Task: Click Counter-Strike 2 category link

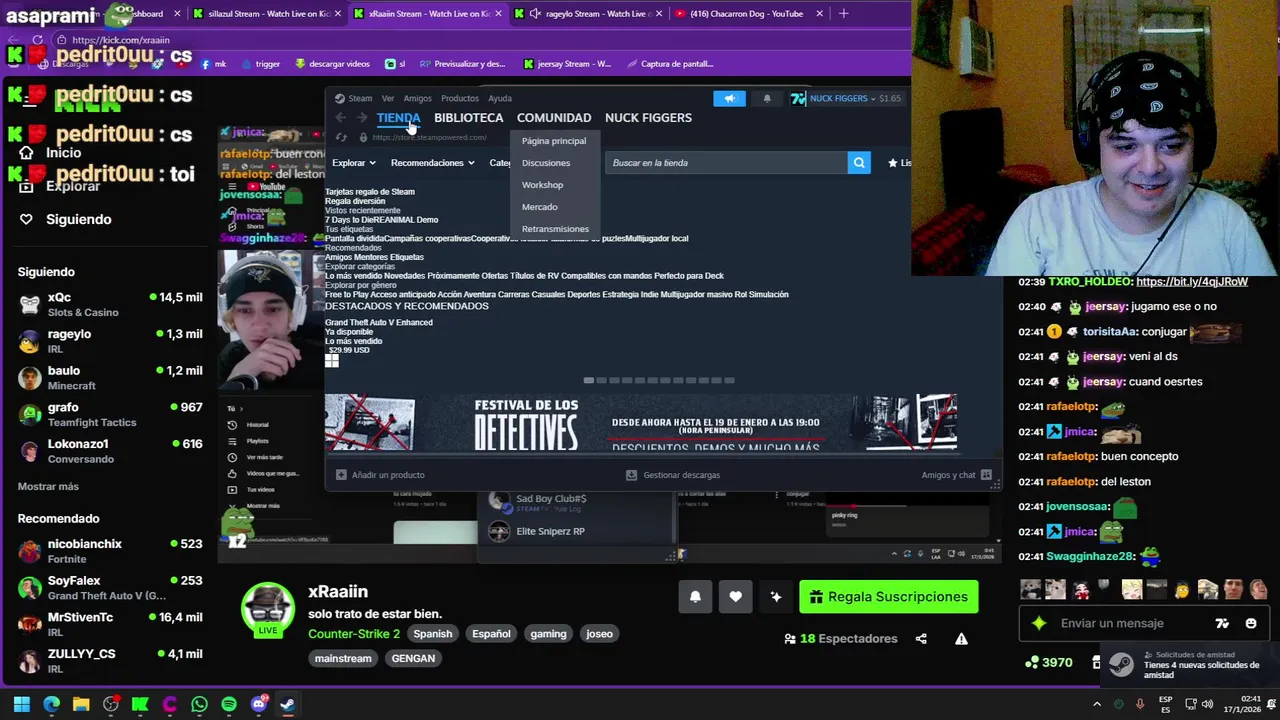Action: tap(354, 634)
